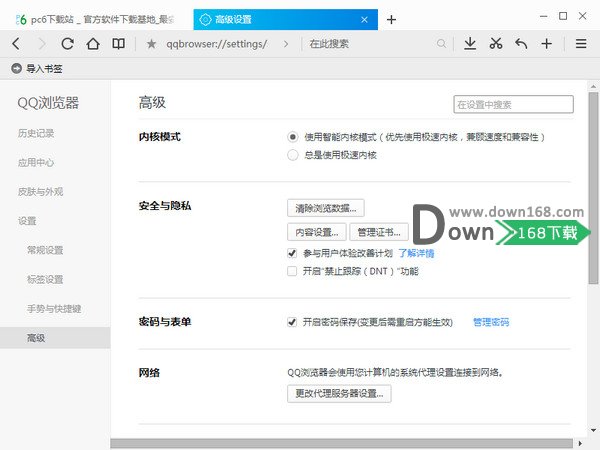Click the 内核模式 section heading
The height and width of the screenshot is (450, 600).
coord(160,137)
